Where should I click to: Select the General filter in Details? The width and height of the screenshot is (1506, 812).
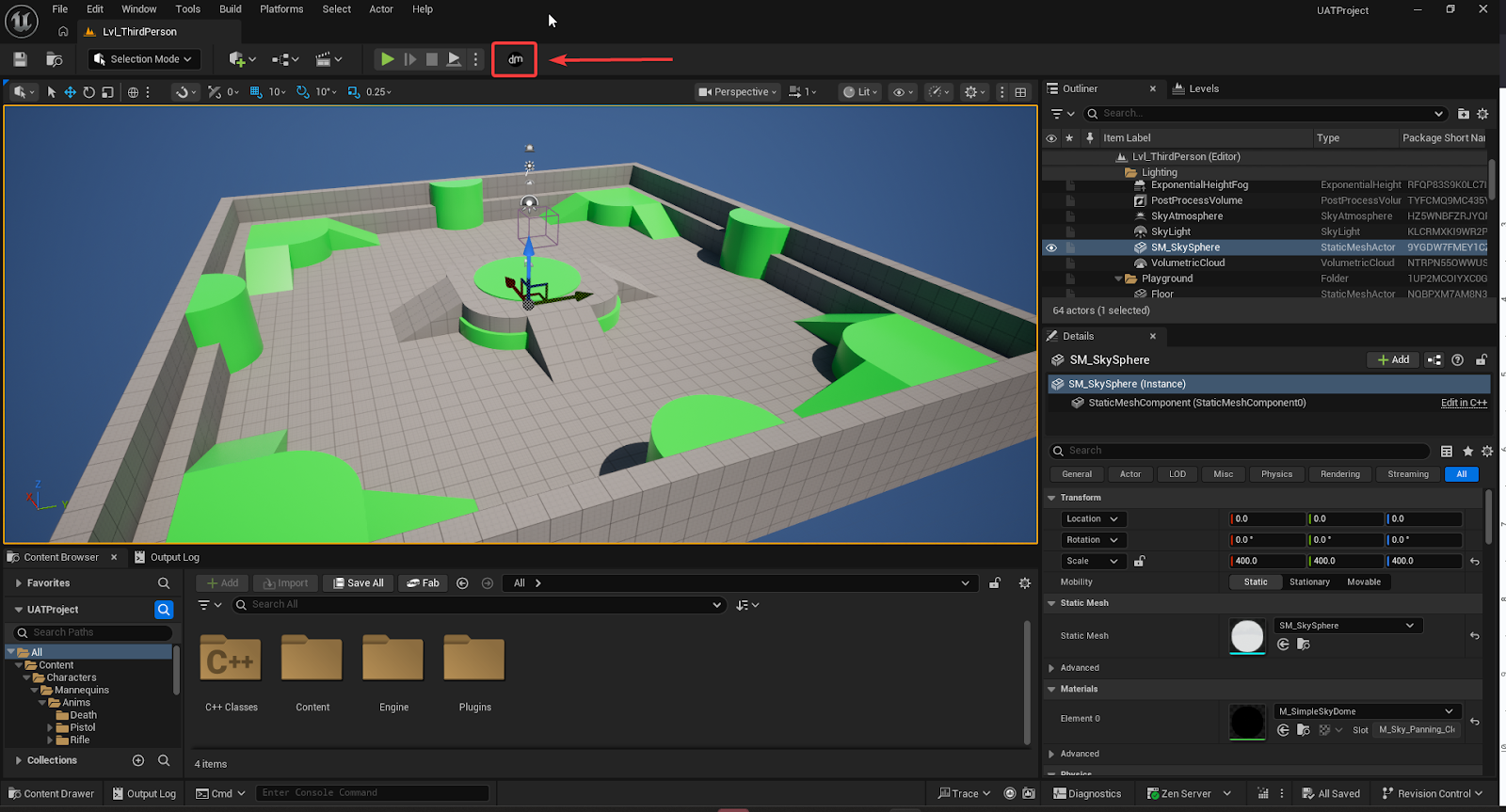[x=1077, y=474]
